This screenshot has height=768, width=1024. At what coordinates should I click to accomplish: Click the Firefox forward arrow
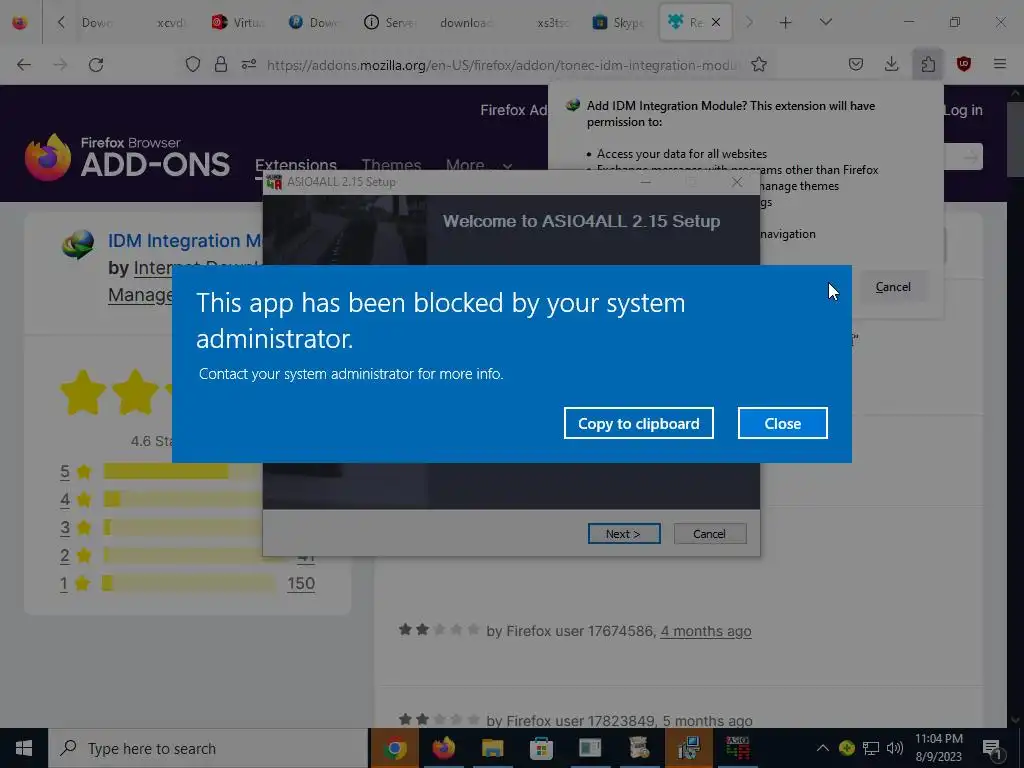click(x=60, y=65)
